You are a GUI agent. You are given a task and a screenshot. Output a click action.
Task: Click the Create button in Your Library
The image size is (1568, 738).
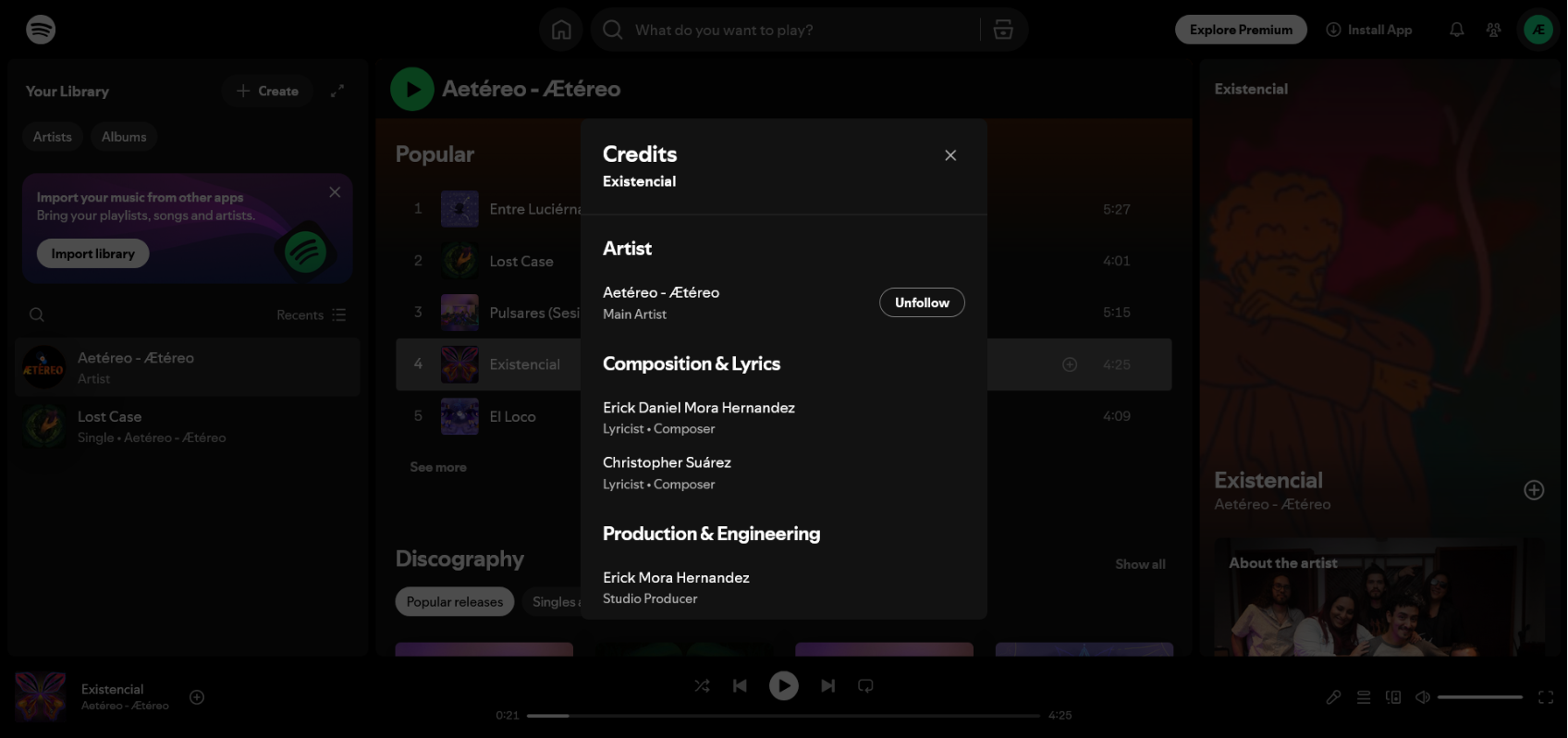267,91
